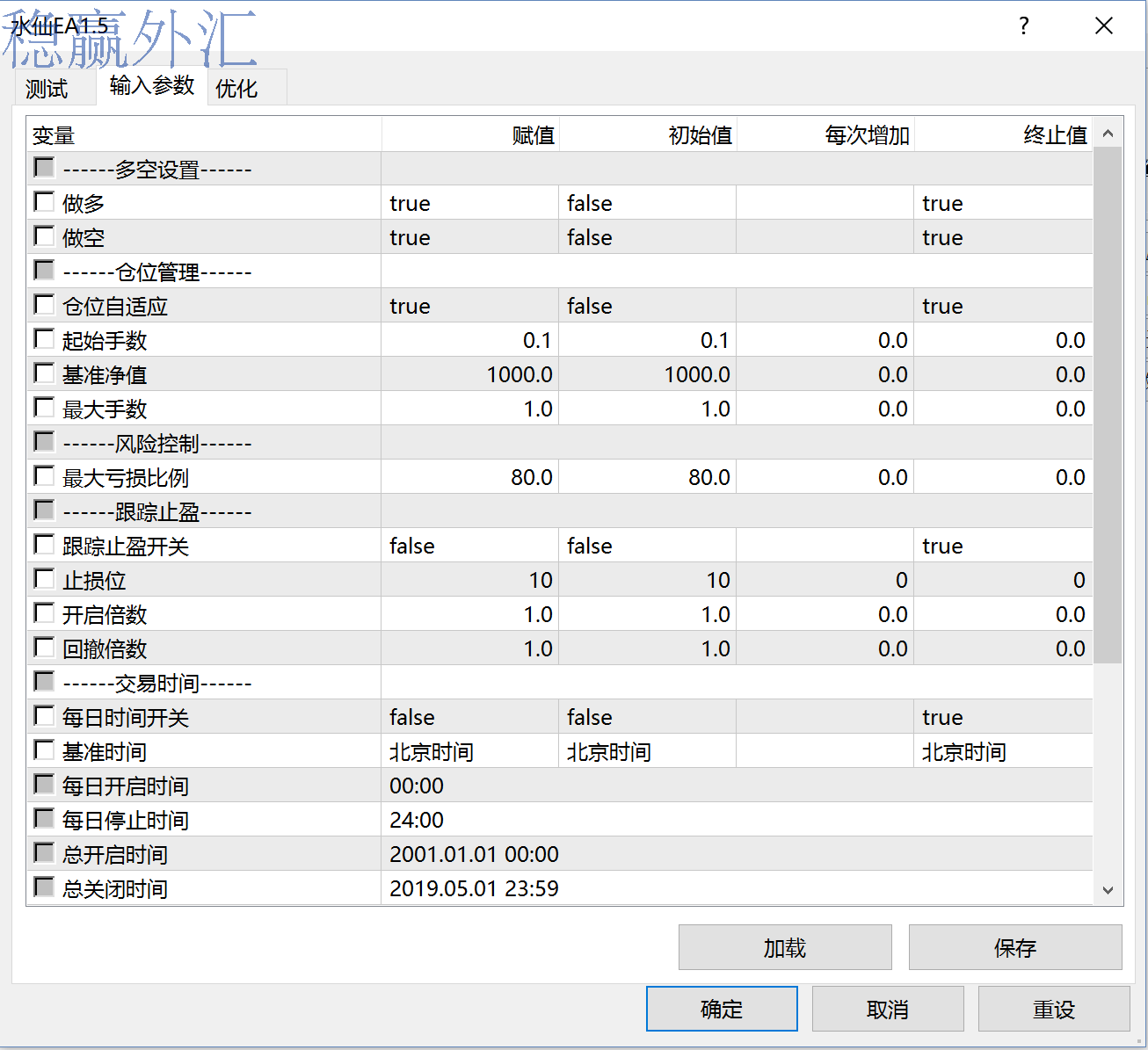Click 基准净值 初始值 cell 1000.0

point(648,374)
